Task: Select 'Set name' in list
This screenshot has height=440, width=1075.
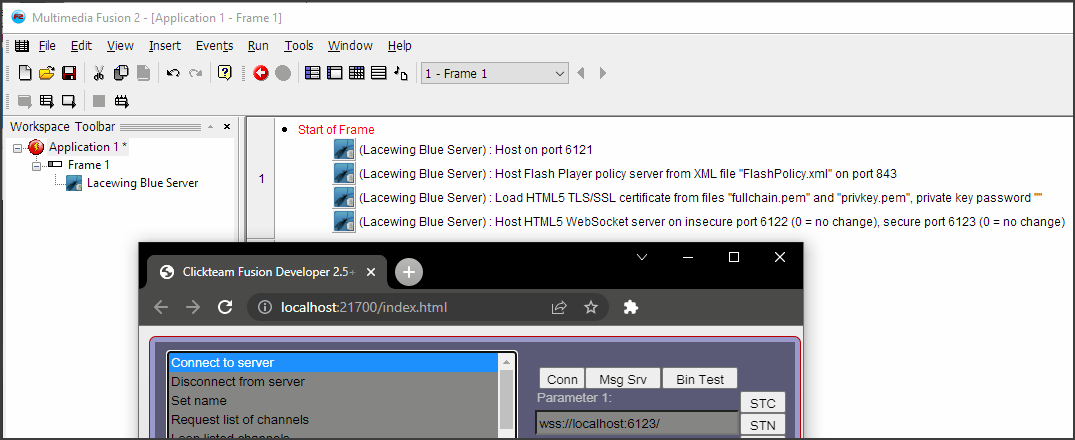Action: [335, 400]
